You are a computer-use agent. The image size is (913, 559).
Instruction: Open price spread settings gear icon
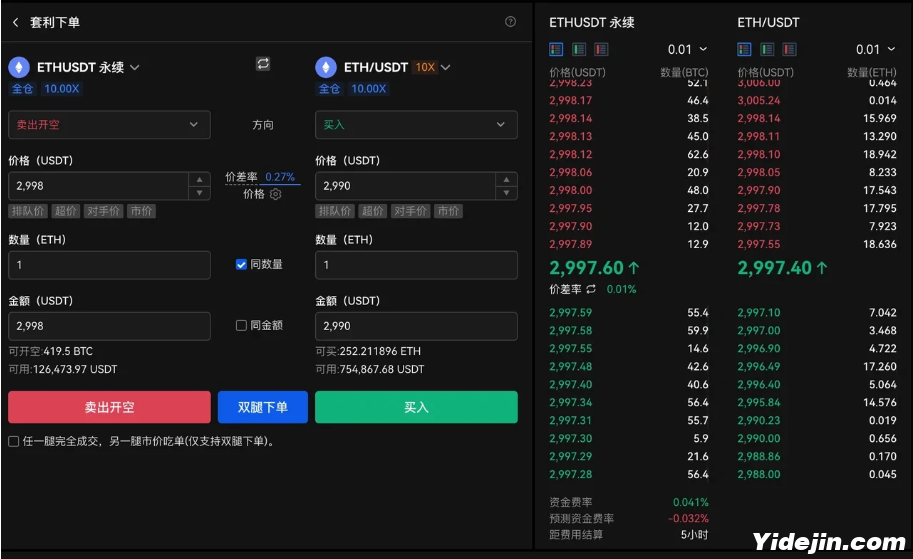[276, 194]
